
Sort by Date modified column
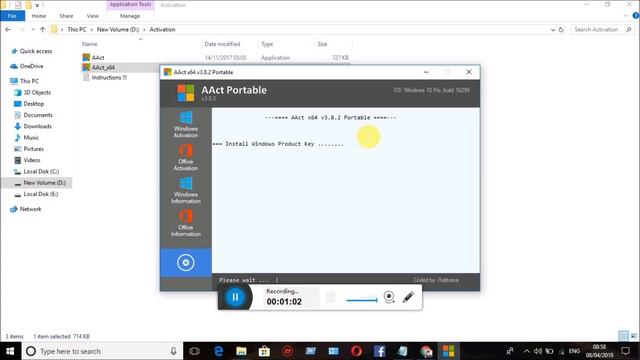coord(222,44)
